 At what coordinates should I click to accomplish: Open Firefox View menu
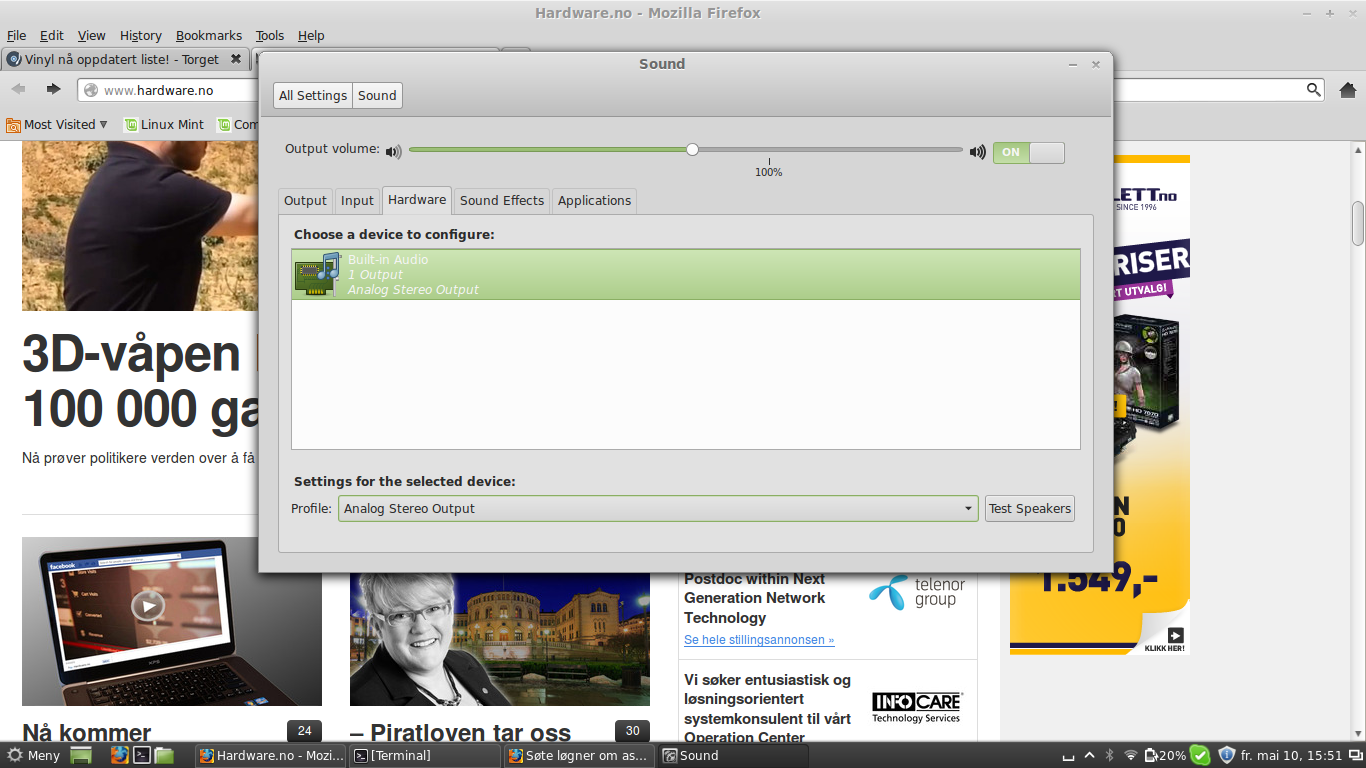91,35
